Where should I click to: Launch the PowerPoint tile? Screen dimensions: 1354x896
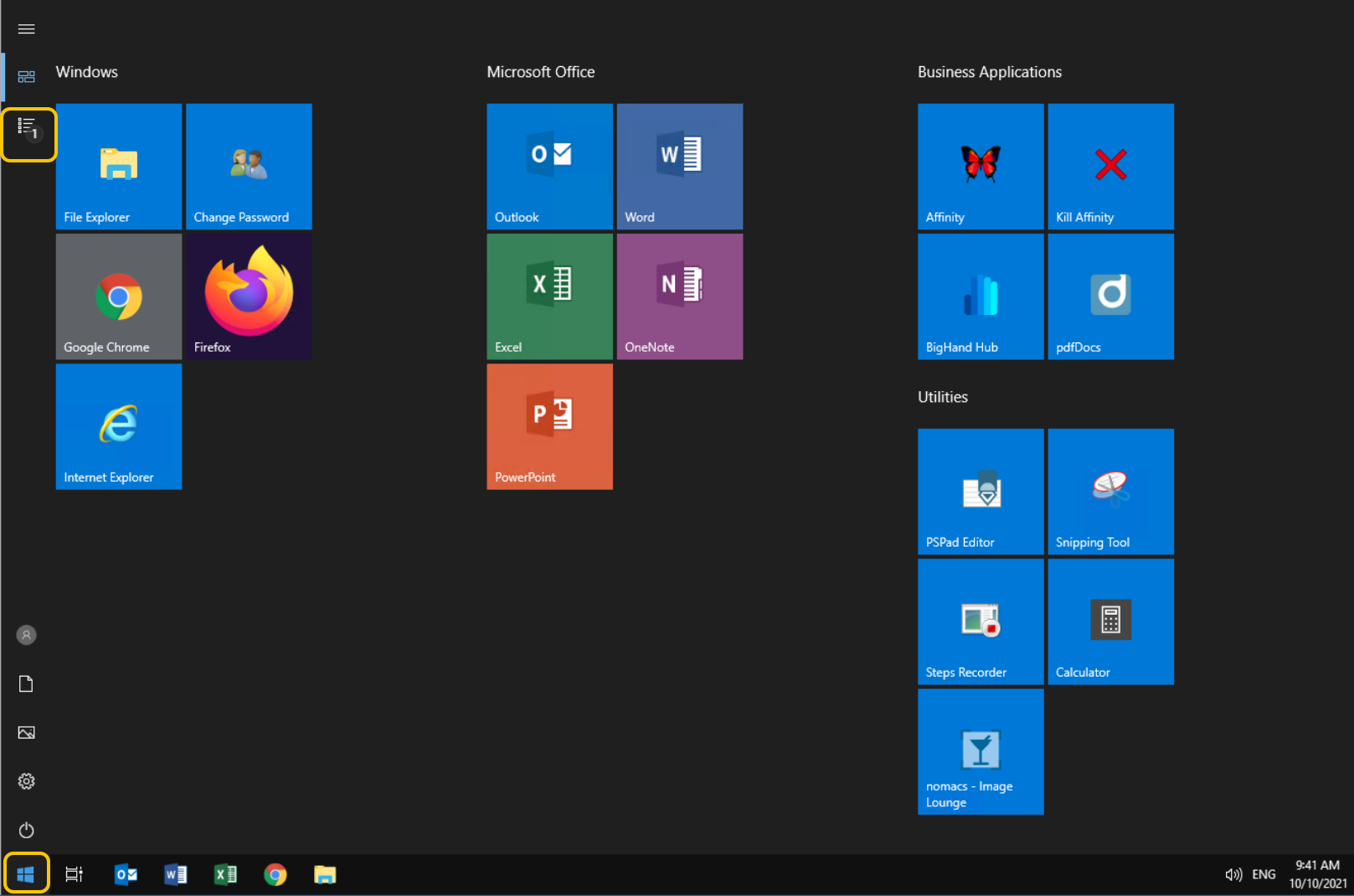[549, 426]
